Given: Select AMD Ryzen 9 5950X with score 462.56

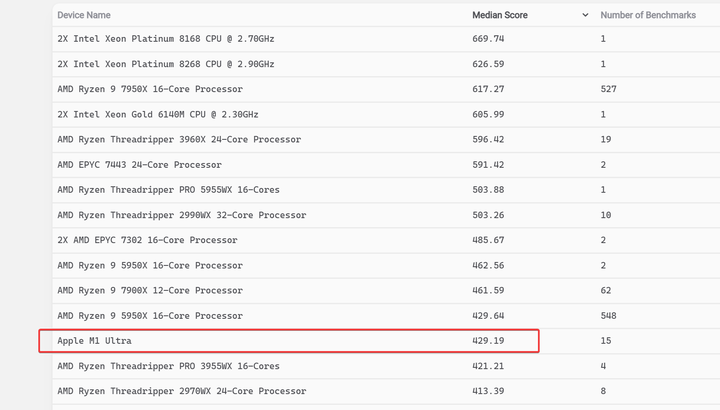Looking at the screenshot, I should click(150, 265).
